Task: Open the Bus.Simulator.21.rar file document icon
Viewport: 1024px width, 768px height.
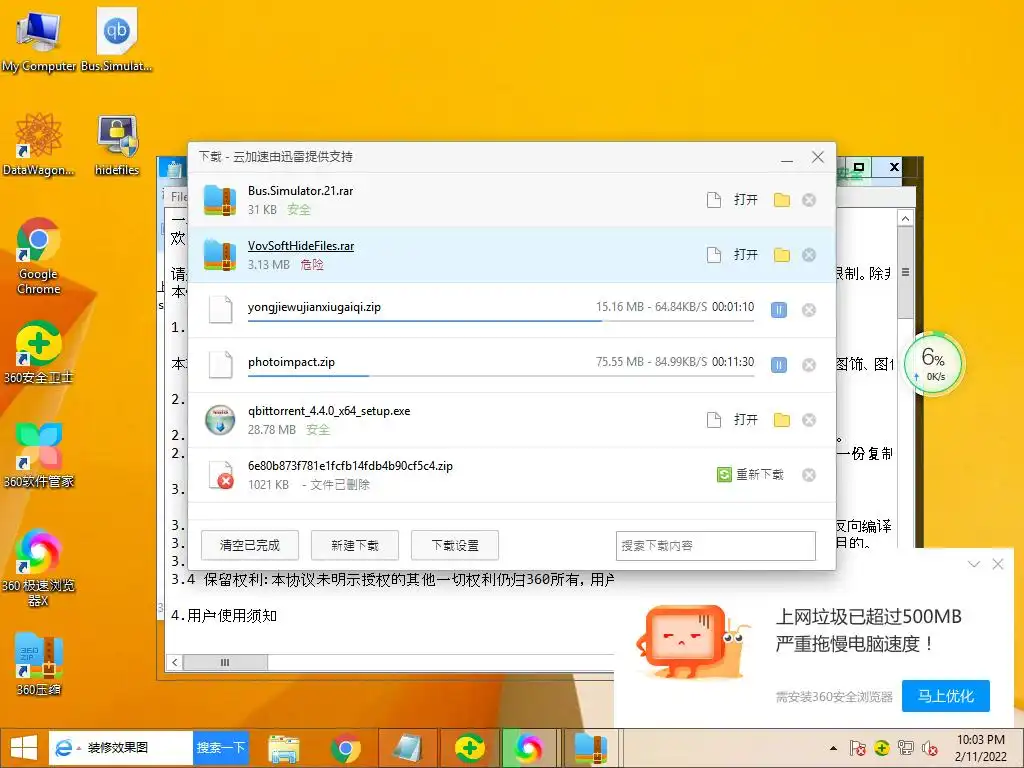Action: [714, 200]
